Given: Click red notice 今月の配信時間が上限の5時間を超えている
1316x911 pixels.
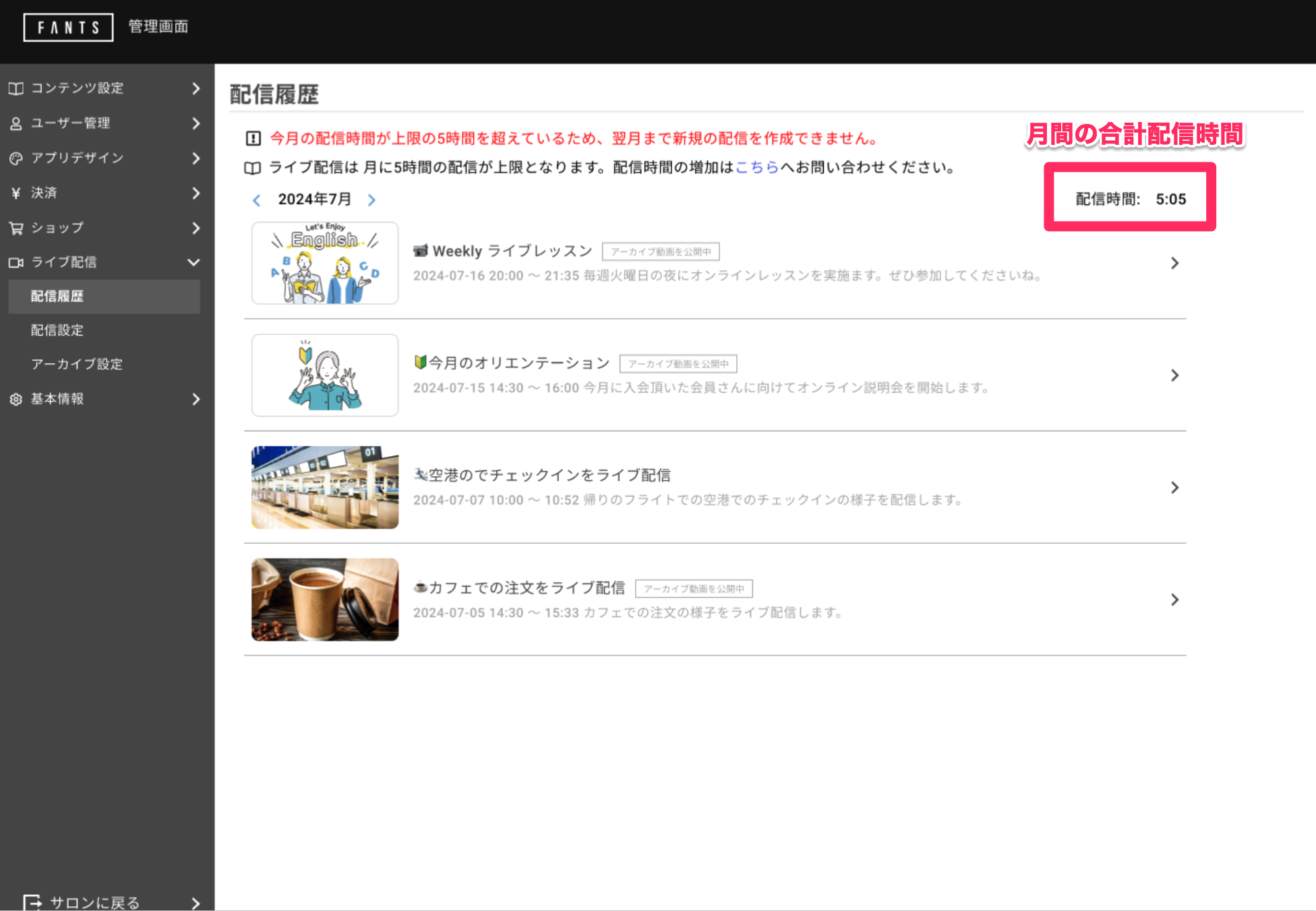Looking at the screenshot, I should tap(573, 139).
